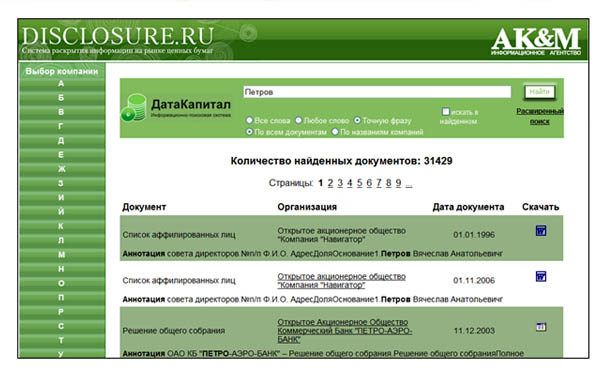Viewport: 608px width, 377px height.
Task: Download the 01.01.1996 document file icon
Action: tap(541, 231)
